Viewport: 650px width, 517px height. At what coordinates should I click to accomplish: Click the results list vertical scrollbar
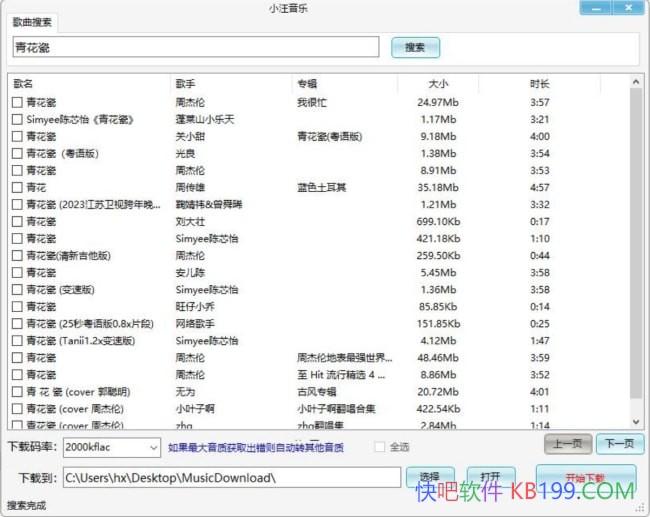636,250
